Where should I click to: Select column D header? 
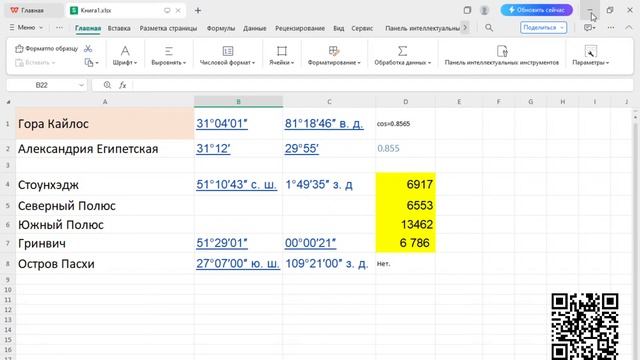[x=405, y=102]
